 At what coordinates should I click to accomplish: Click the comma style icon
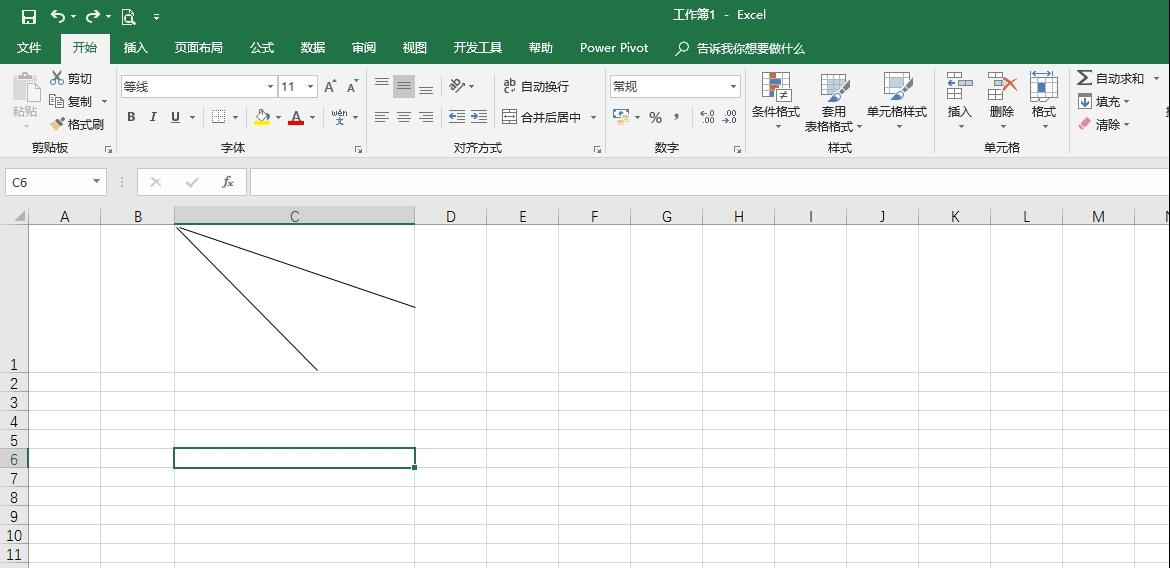tap(677, 117)
